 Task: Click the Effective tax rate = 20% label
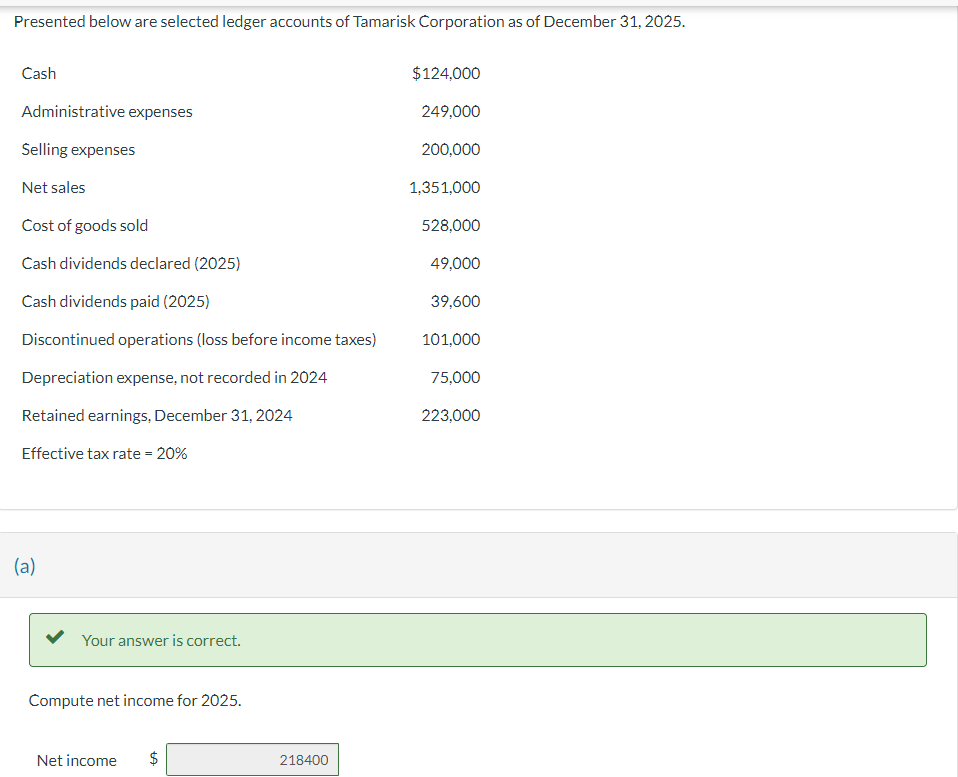coord(104,453)
